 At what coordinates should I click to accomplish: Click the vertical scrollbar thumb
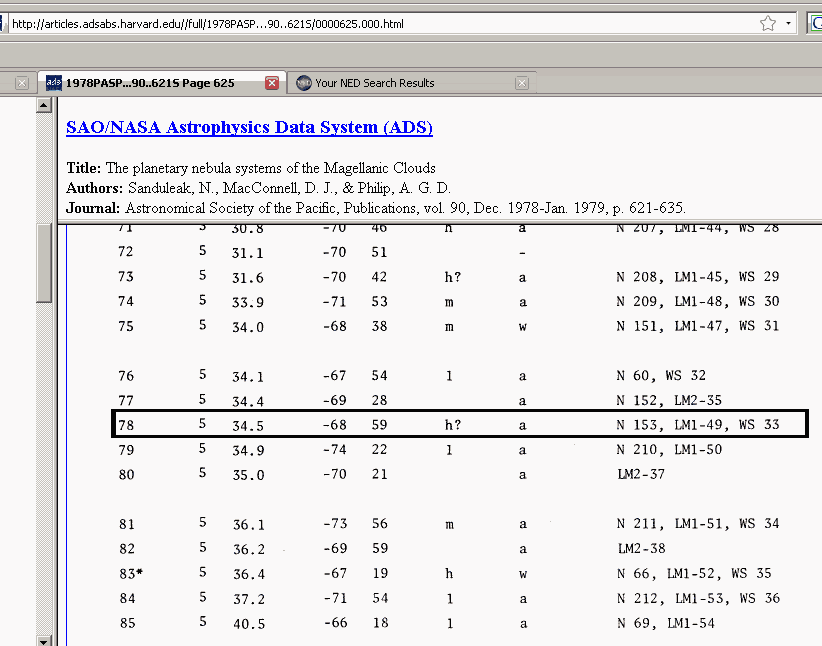(45, 262)
